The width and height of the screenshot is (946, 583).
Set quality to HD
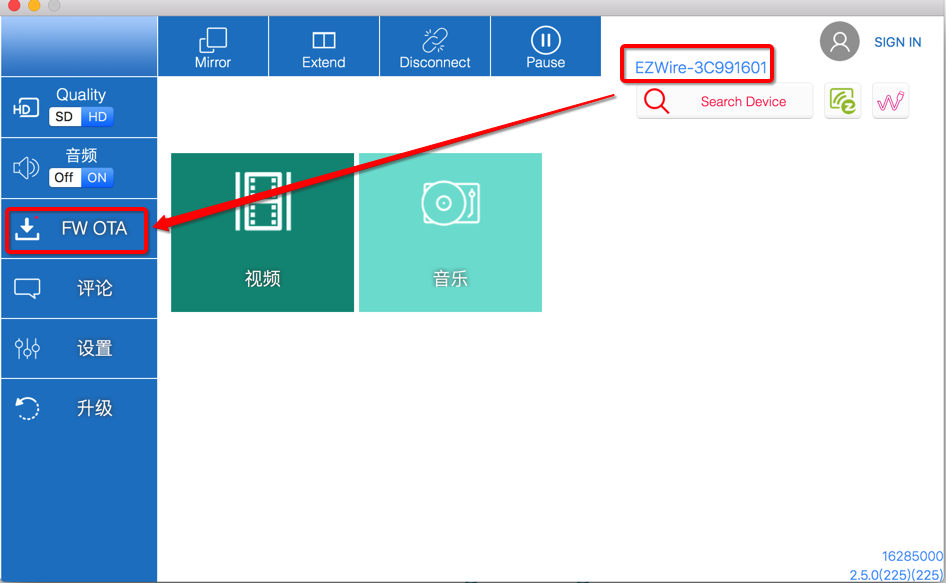(x=97, y=116)
